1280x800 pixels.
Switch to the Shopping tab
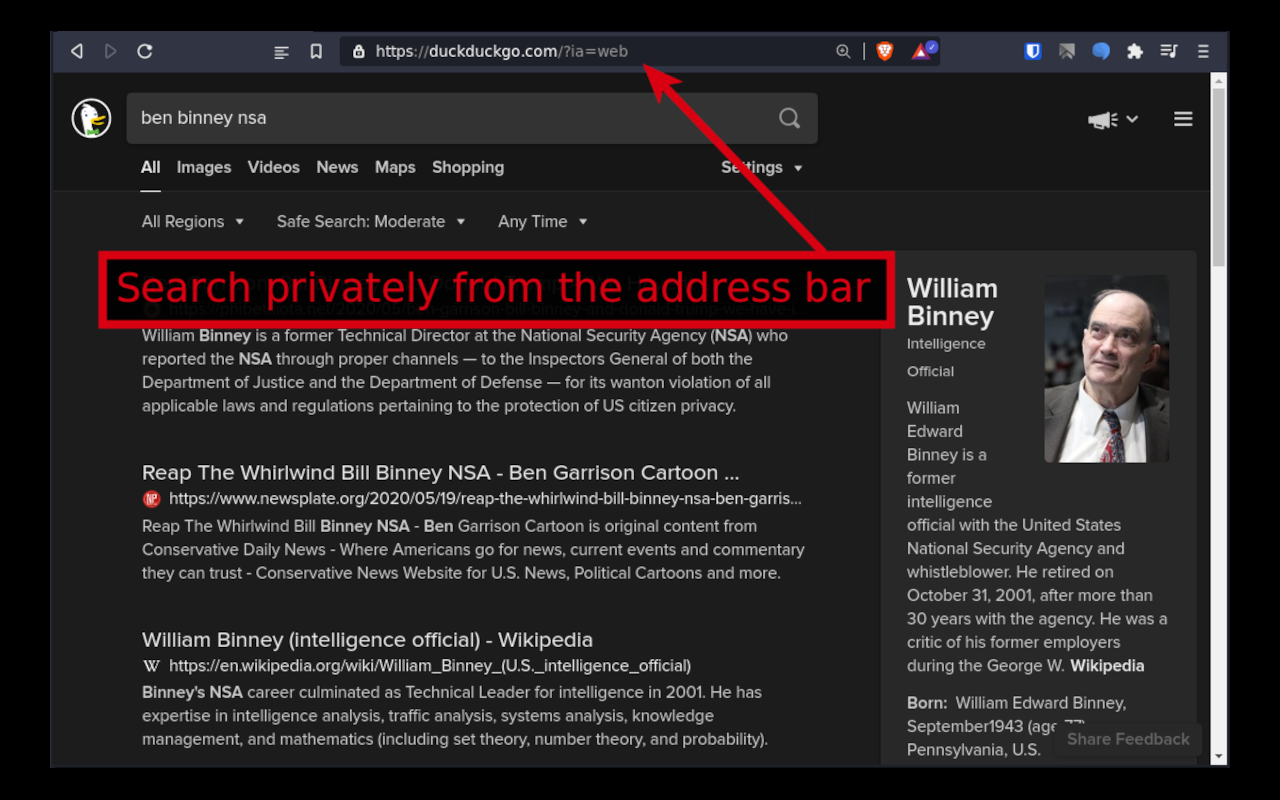468,168
